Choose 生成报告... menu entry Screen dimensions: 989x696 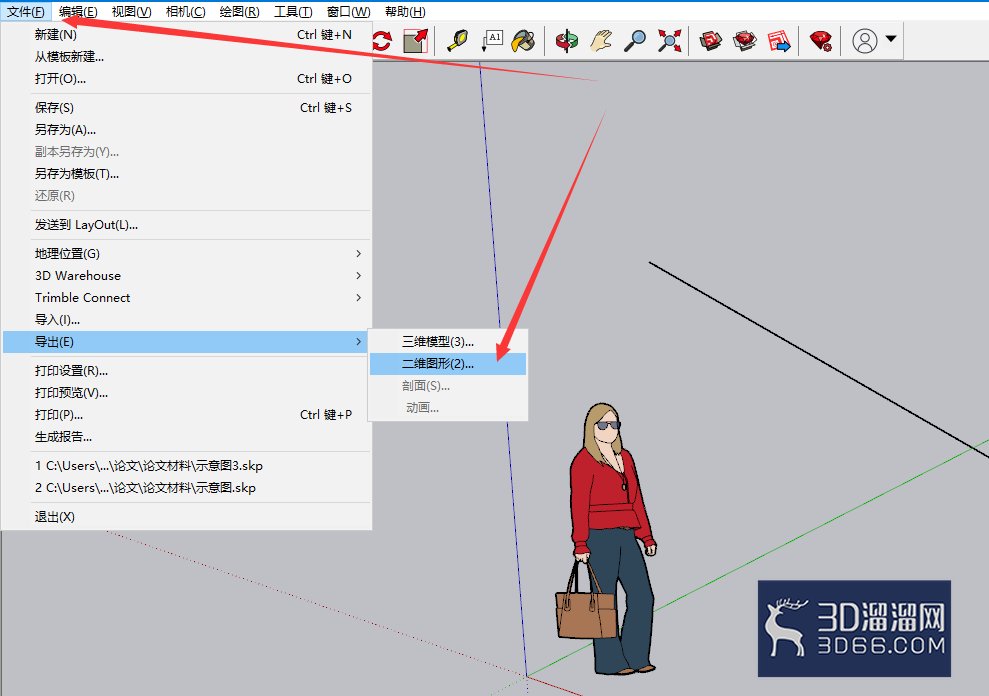[x=187, y=437]
